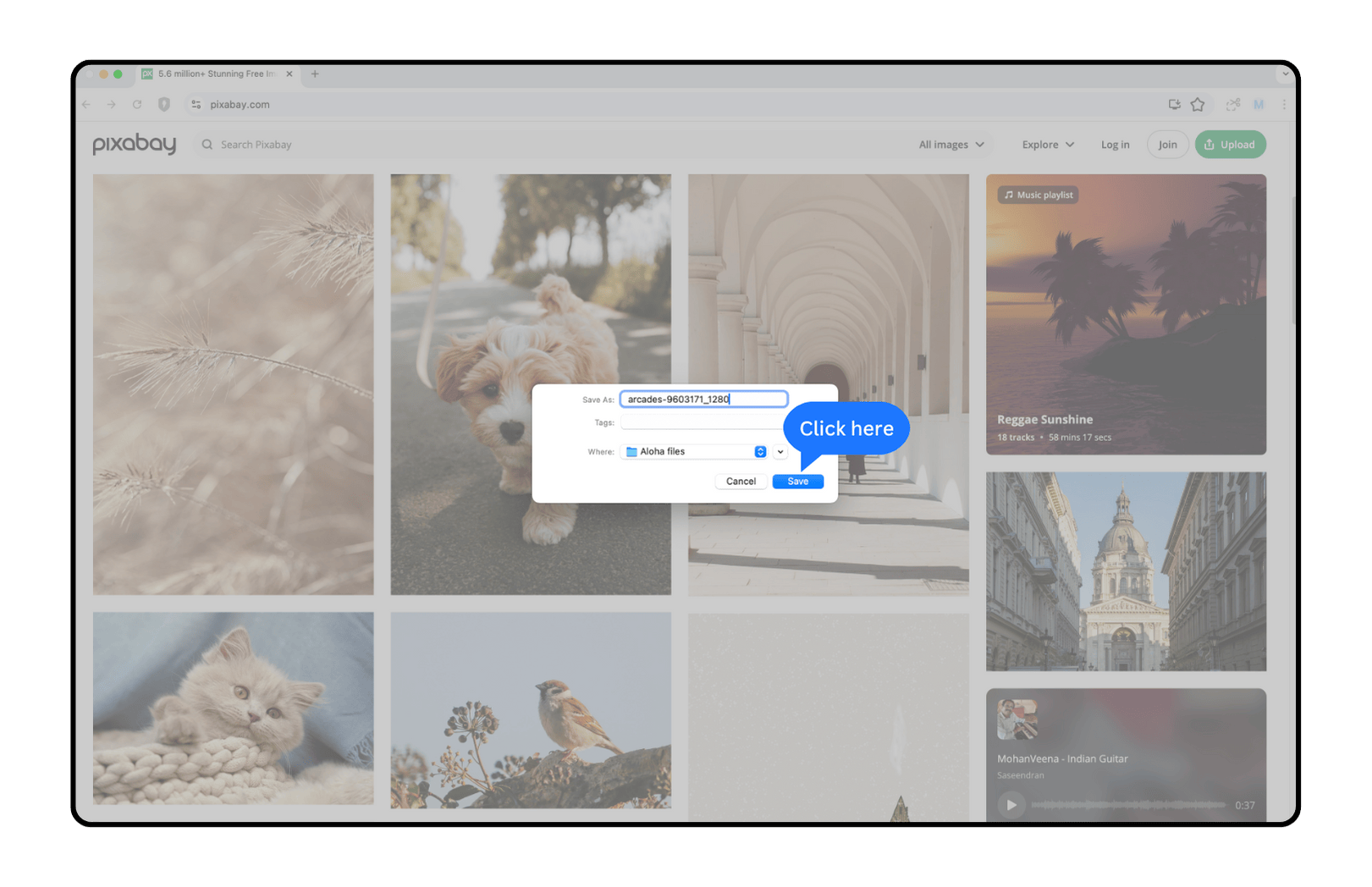Click the Save As filename field
The height and width of the screenshot is (887, 1372).
pos(703,399)
